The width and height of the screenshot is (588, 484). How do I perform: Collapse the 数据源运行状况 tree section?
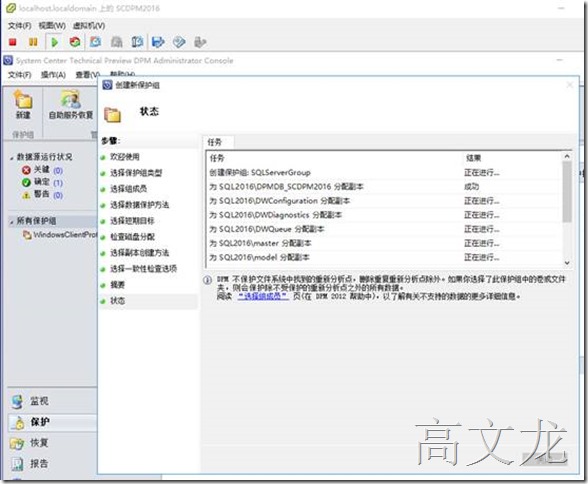11,158
